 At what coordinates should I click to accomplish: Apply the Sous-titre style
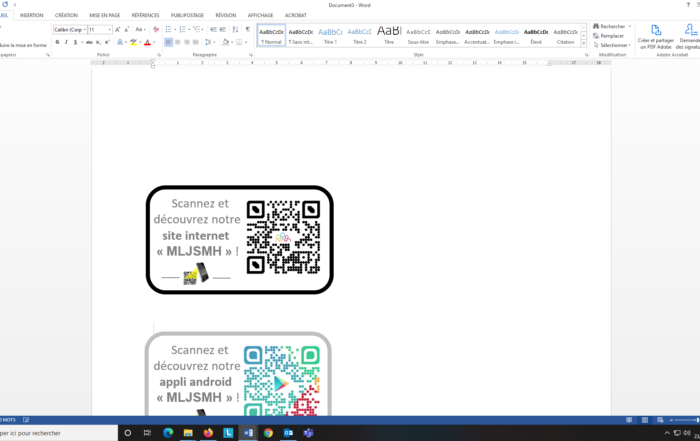(x=418, y=35)
